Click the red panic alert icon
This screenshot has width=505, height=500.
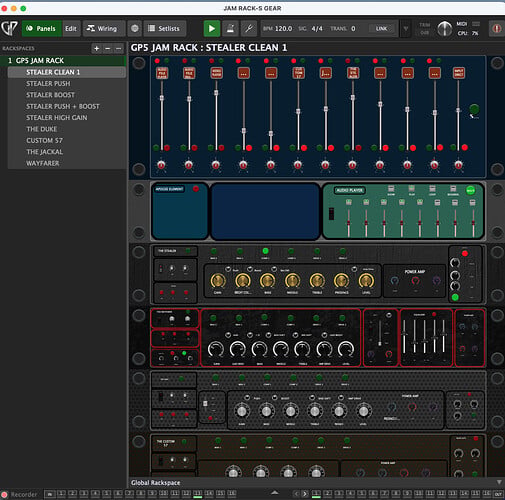[x=496, y=29]
